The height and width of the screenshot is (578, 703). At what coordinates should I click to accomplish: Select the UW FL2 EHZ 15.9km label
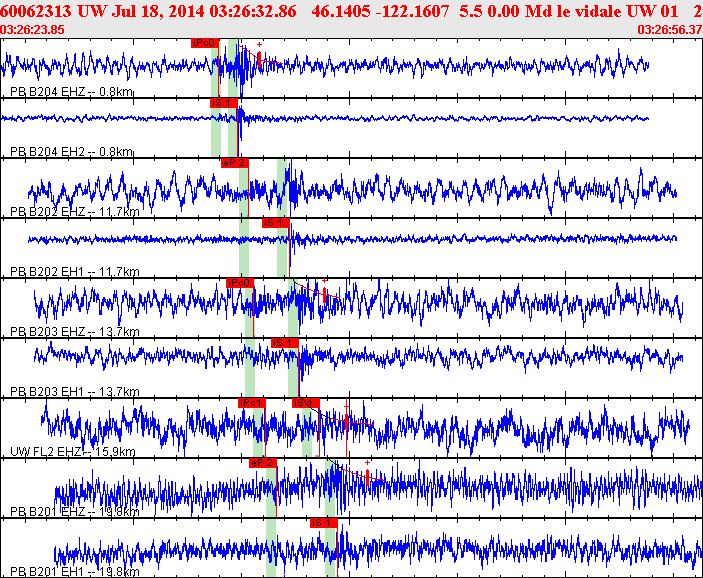click(73, 451)
